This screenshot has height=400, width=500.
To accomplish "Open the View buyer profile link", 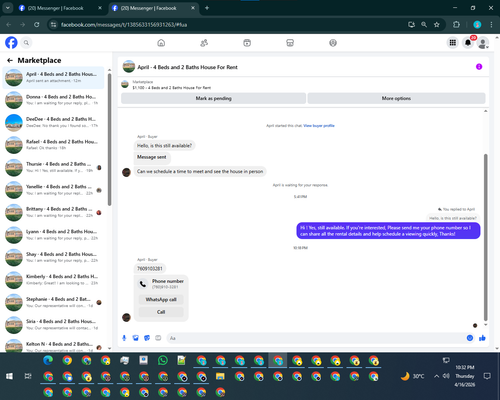I will (x=319, y=126).
